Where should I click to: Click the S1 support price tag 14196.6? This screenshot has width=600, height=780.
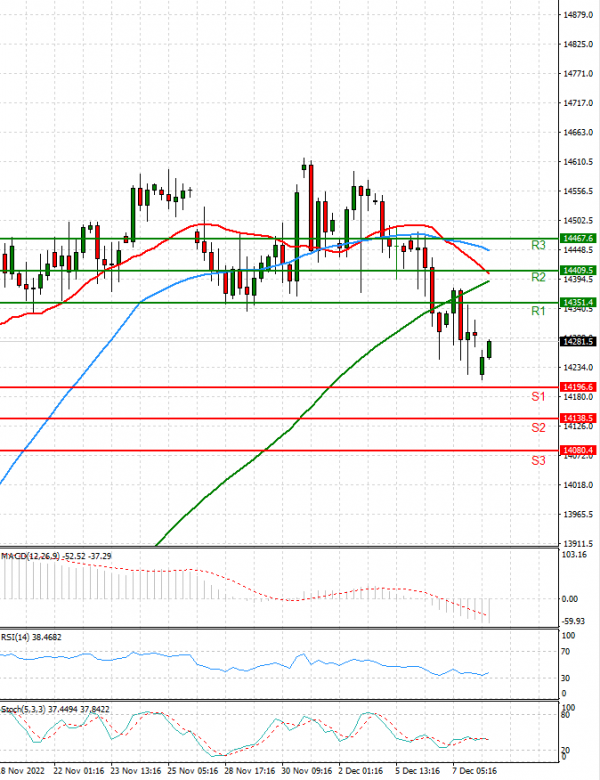[579, 387]
